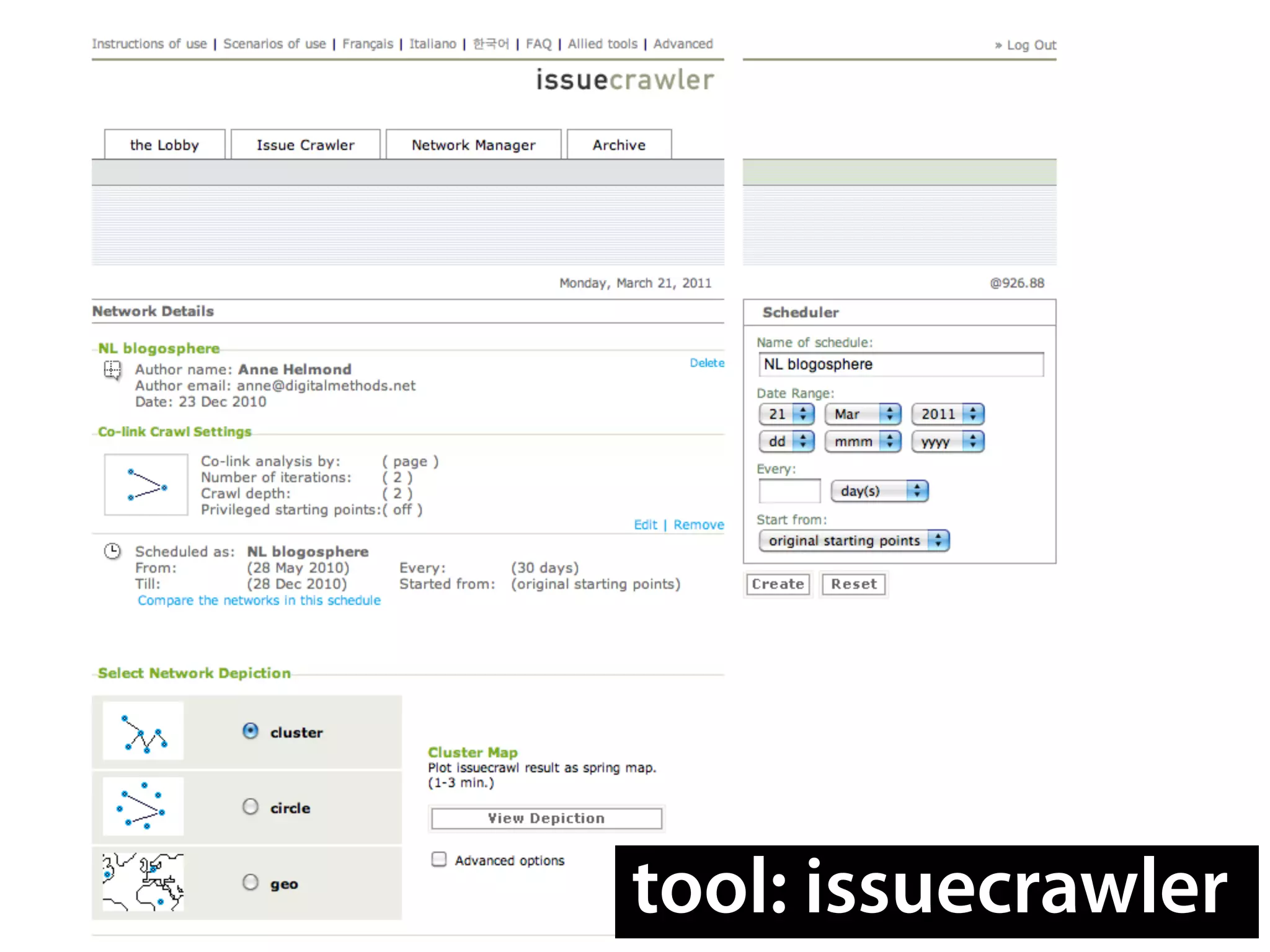The image size is (1270, 952).
Task: Open Compare the networks in this schedule
Action: (x=259, y=601)
